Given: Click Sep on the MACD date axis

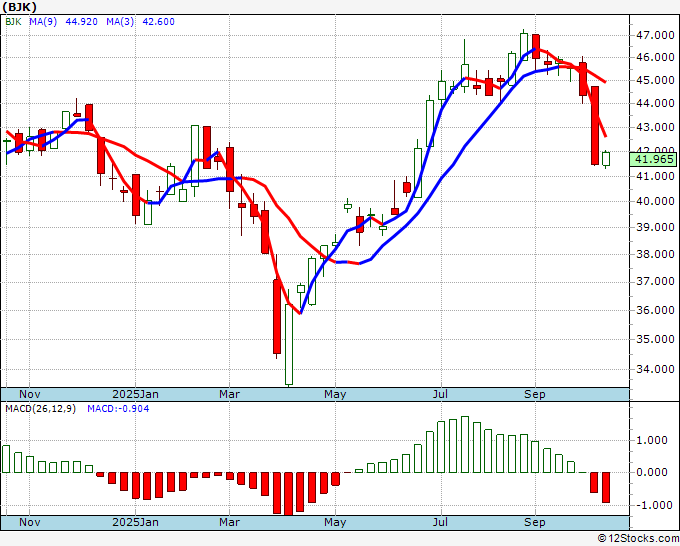Looking at the screenshot, I should (534, 522).
